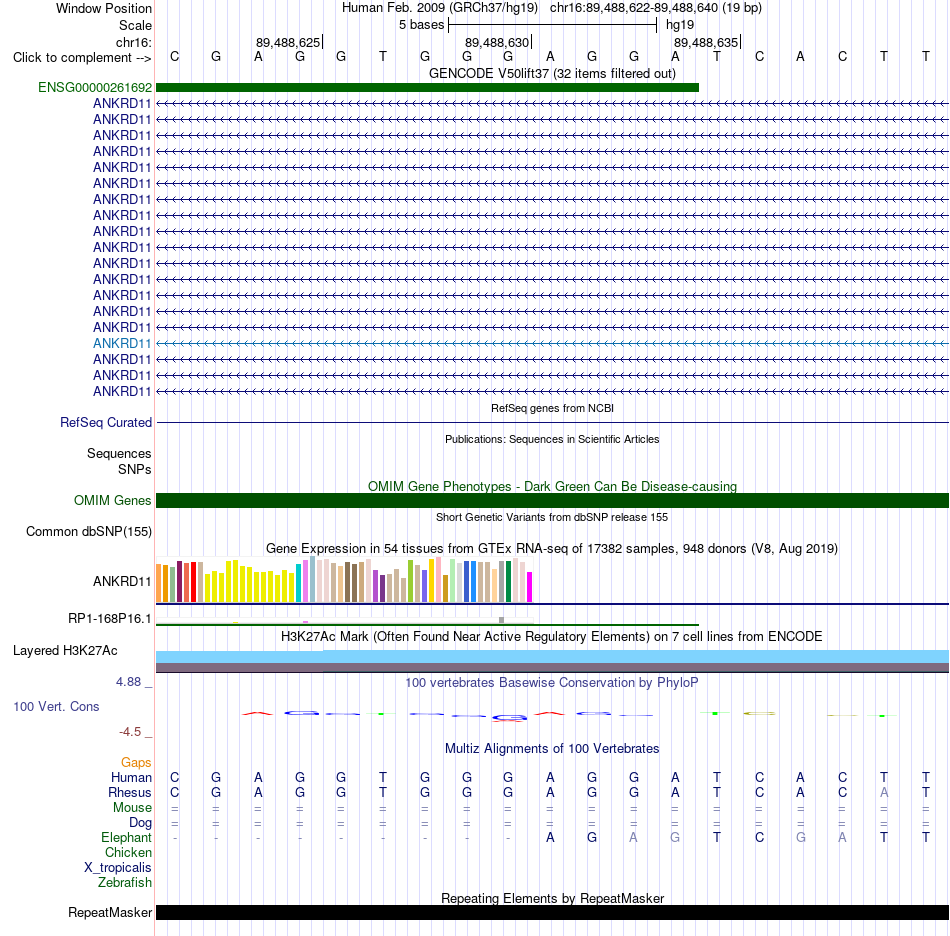
Task: Click the Zebrafish species label
Action: [x=125, y=883]
